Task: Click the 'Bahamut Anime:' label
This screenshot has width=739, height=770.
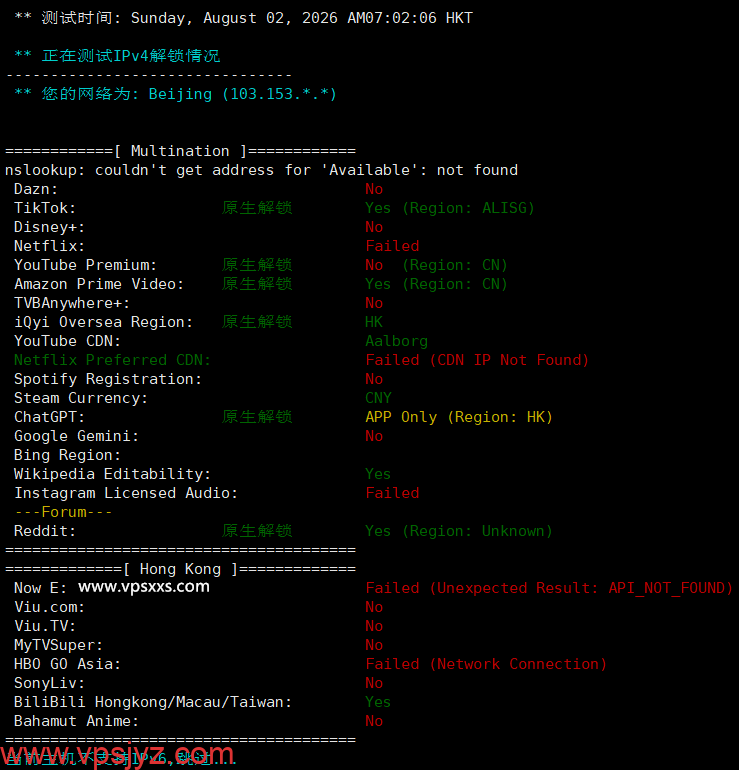Action: coord(76,721)
